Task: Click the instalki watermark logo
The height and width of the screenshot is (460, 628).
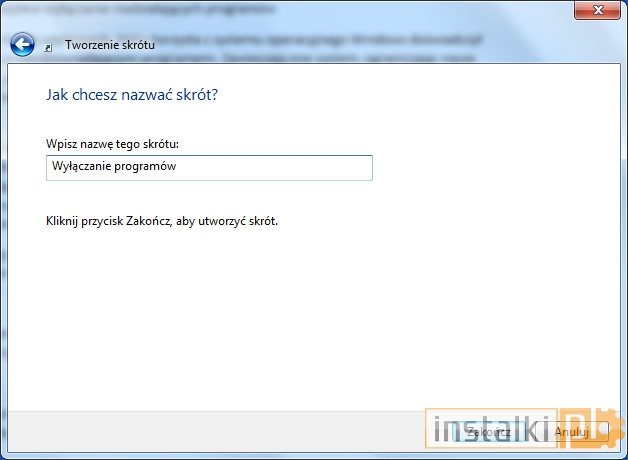Action: (x=488, y=432)
